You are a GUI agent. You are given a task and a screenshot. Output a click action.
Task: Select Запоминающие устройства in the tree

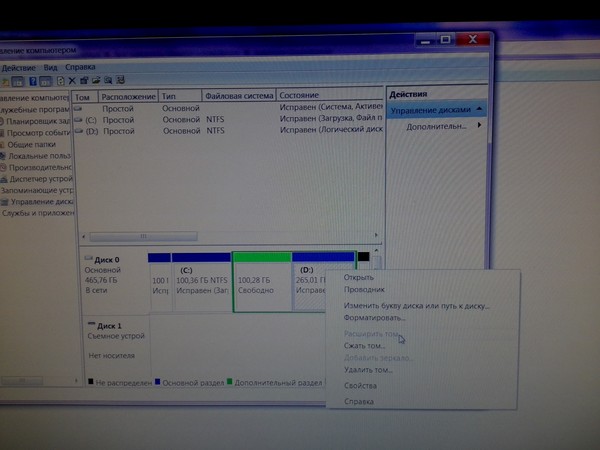pyautogui.click(x=37, y=190)
